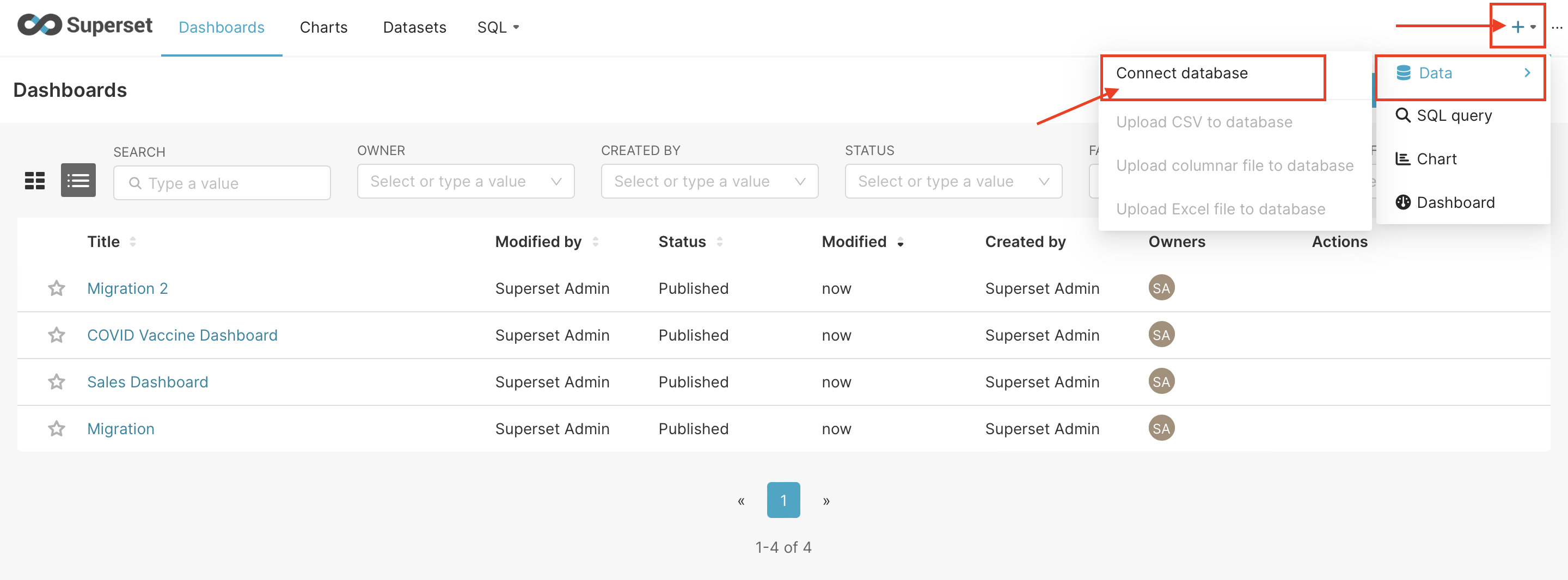Open the Status filter dropdown

tap(953, 181)
